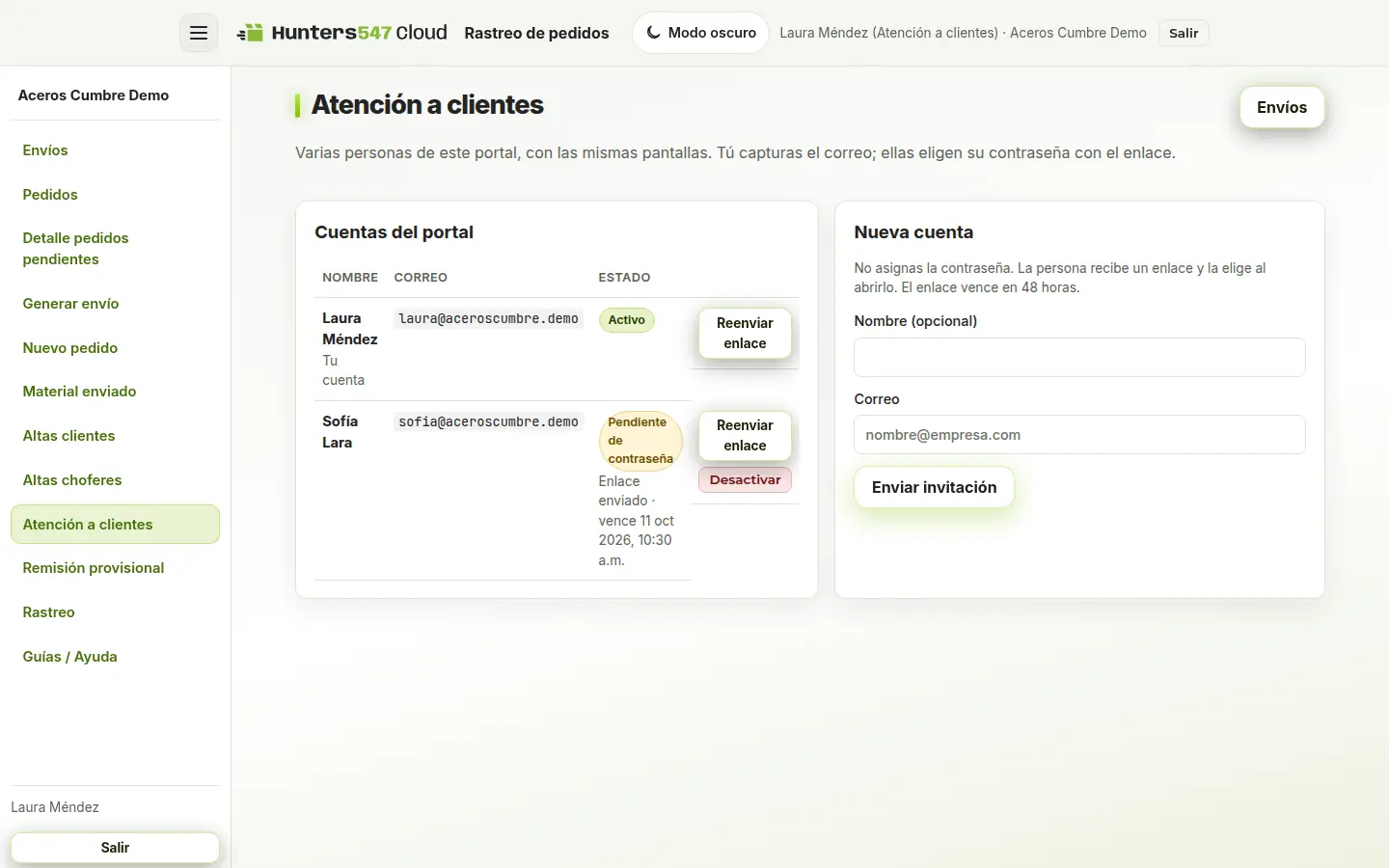The image size is (1389, 868).
Task: Click Salir button at sidebar bottom
Action: [x=115, y=848]
